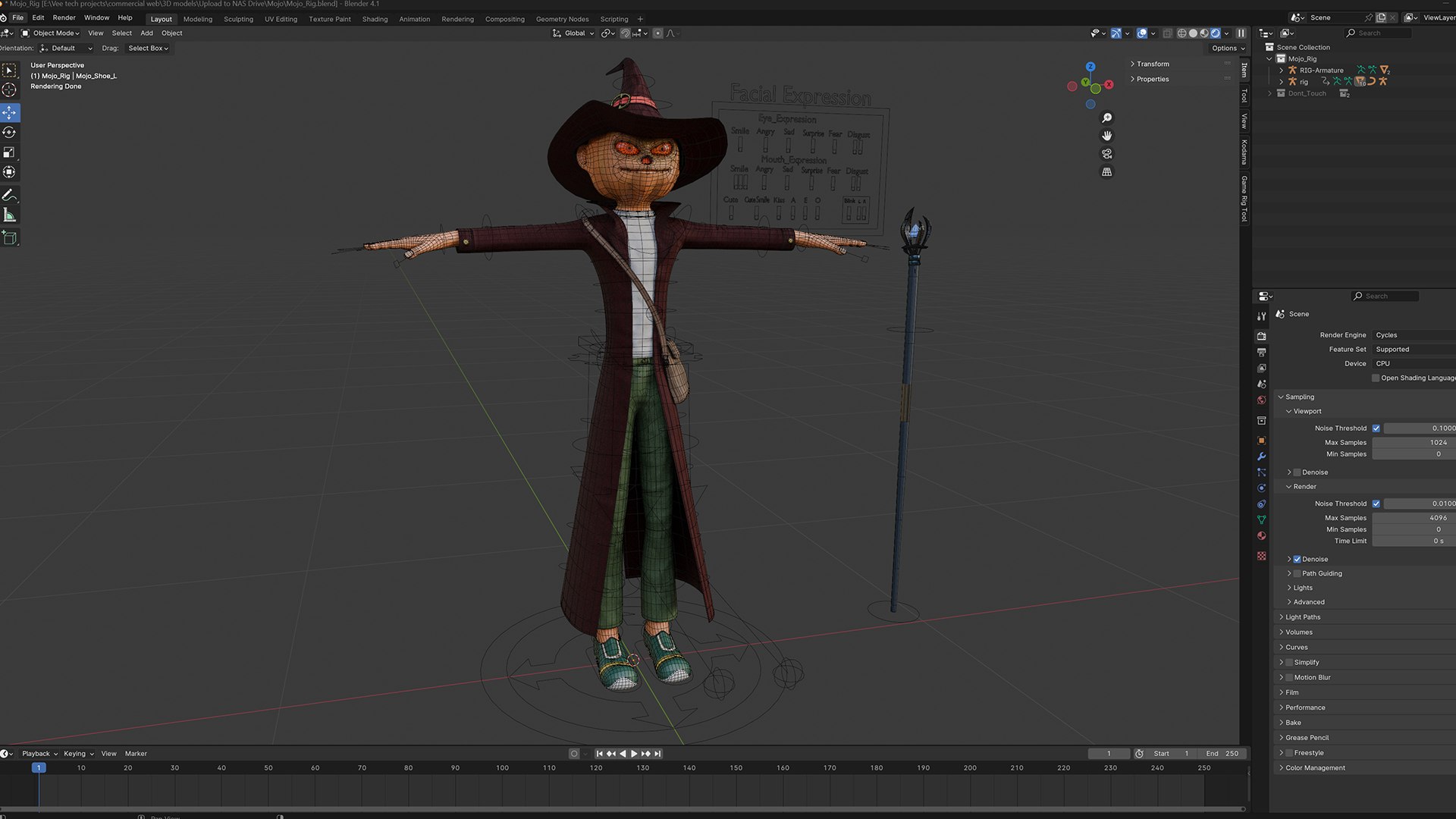
Task: Toggle render Noise Threshold checkbox
Action: click(1376, 504)
